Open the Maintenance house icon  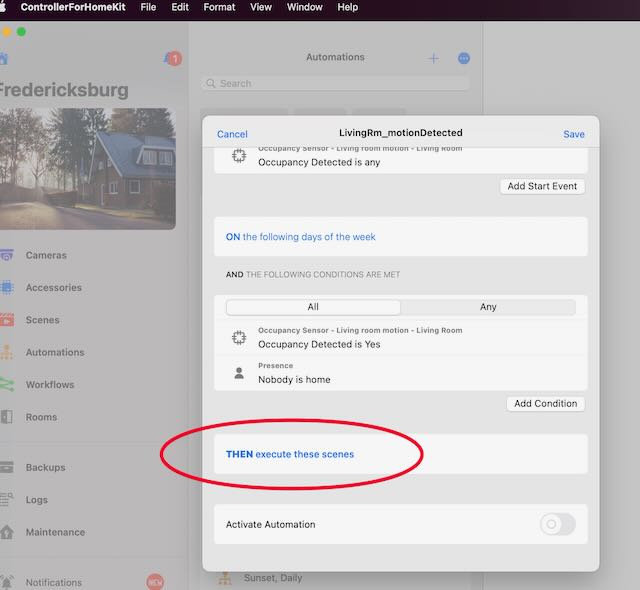tap(7, 532)
